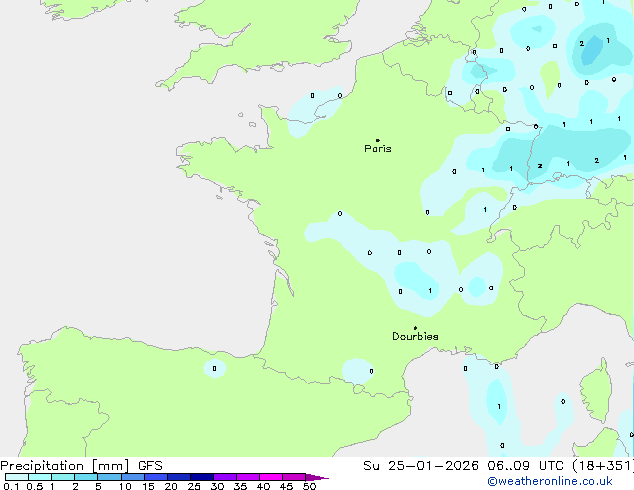The height and width of the screenshot is (490, 634).
Task: Click the Dourbies location label
Action: 415,337
